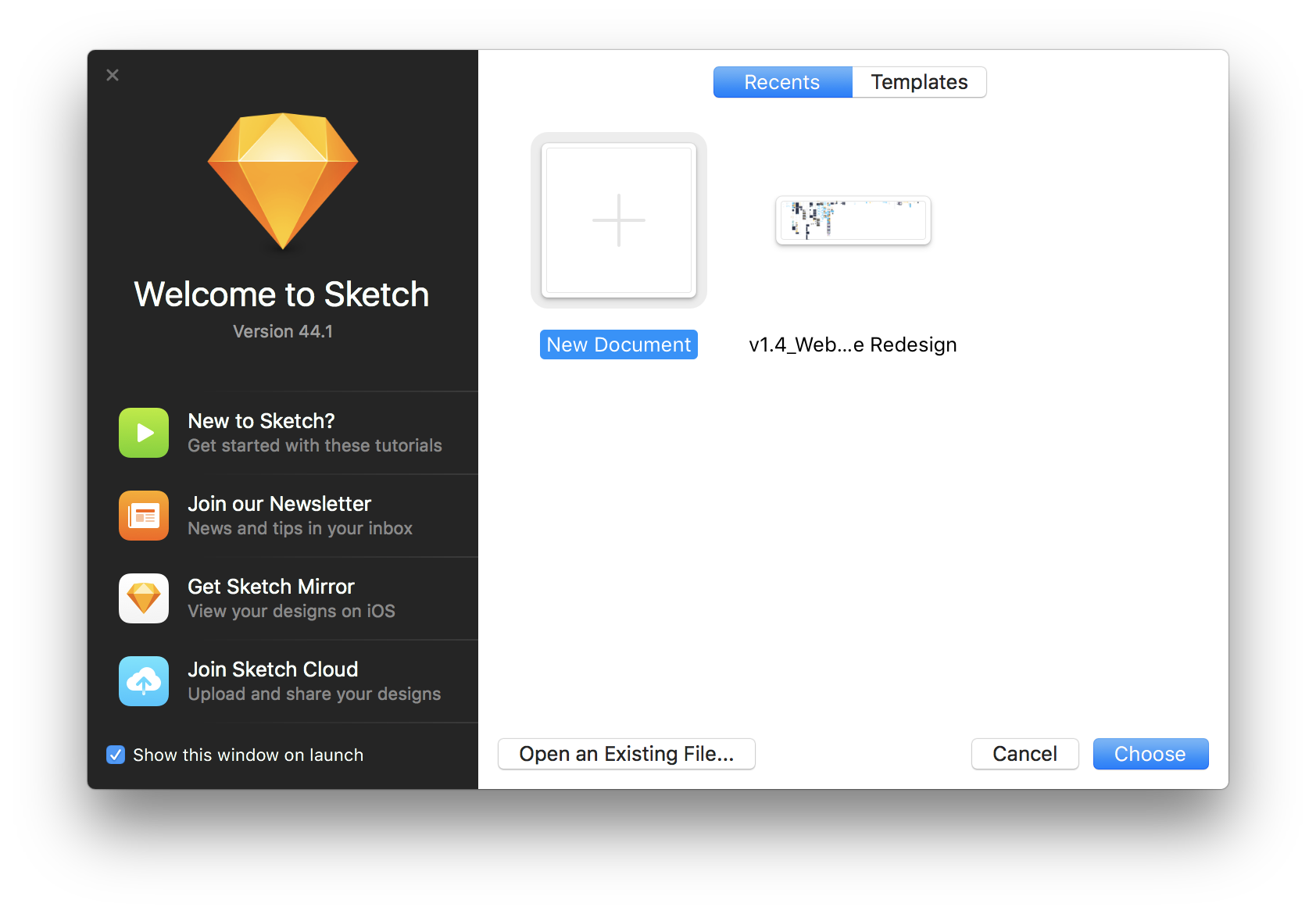Screen dimensions: 1316x914
Task: Select the New Document blank thumbnail
Action: pos(619,220)
